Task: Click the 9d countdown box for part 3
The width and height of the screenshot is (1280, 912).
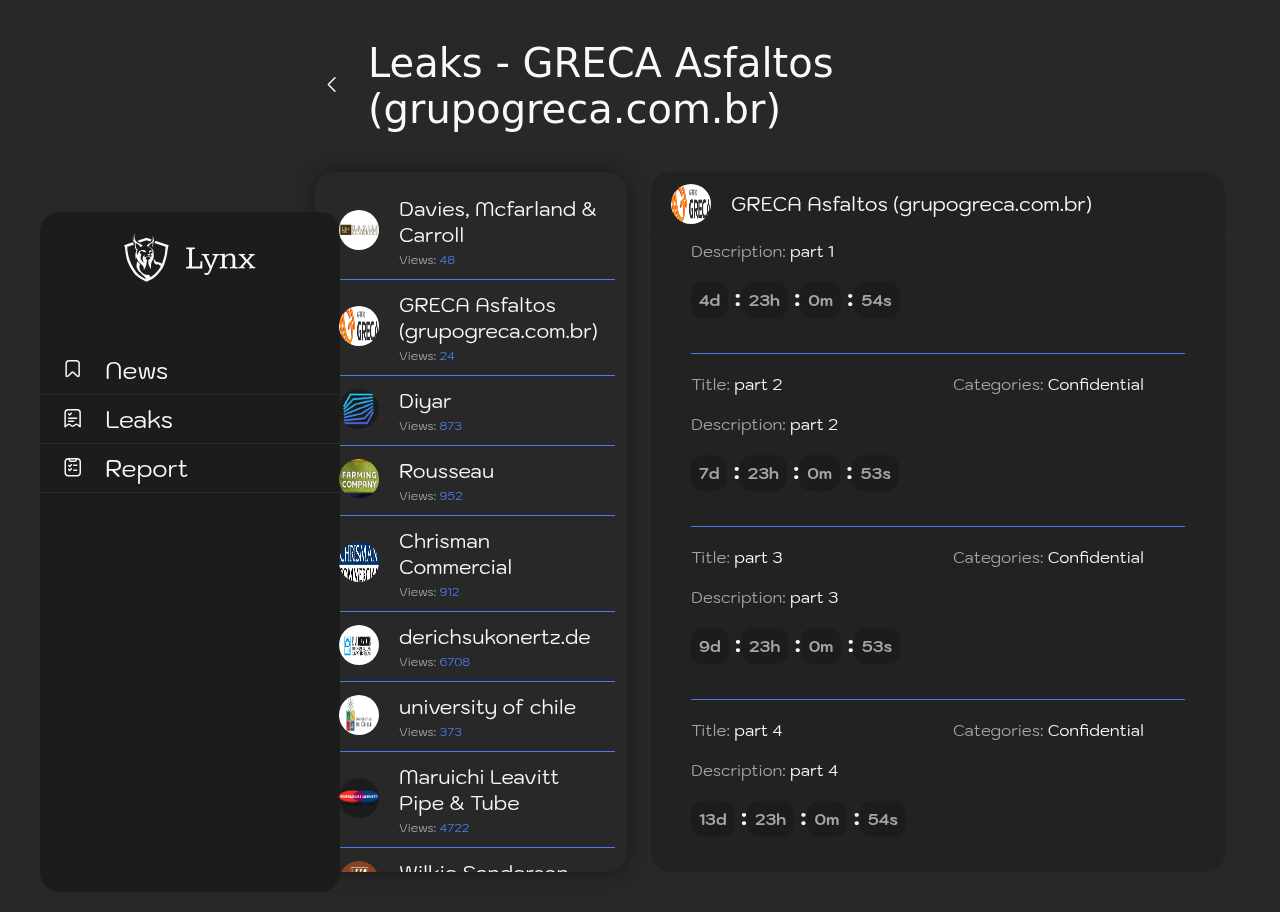Action: tap(710, 646)
